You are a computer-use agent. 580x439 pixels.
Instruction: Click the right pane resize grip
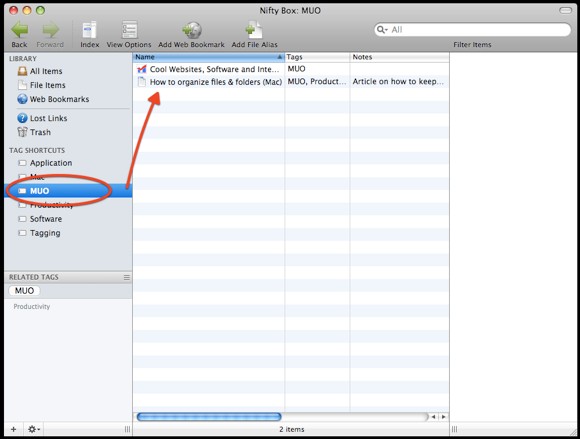point(454,429)
